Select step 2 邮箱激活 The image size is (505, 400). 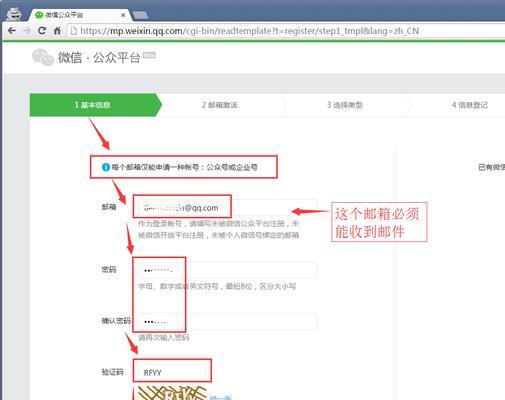click(219, 105)
